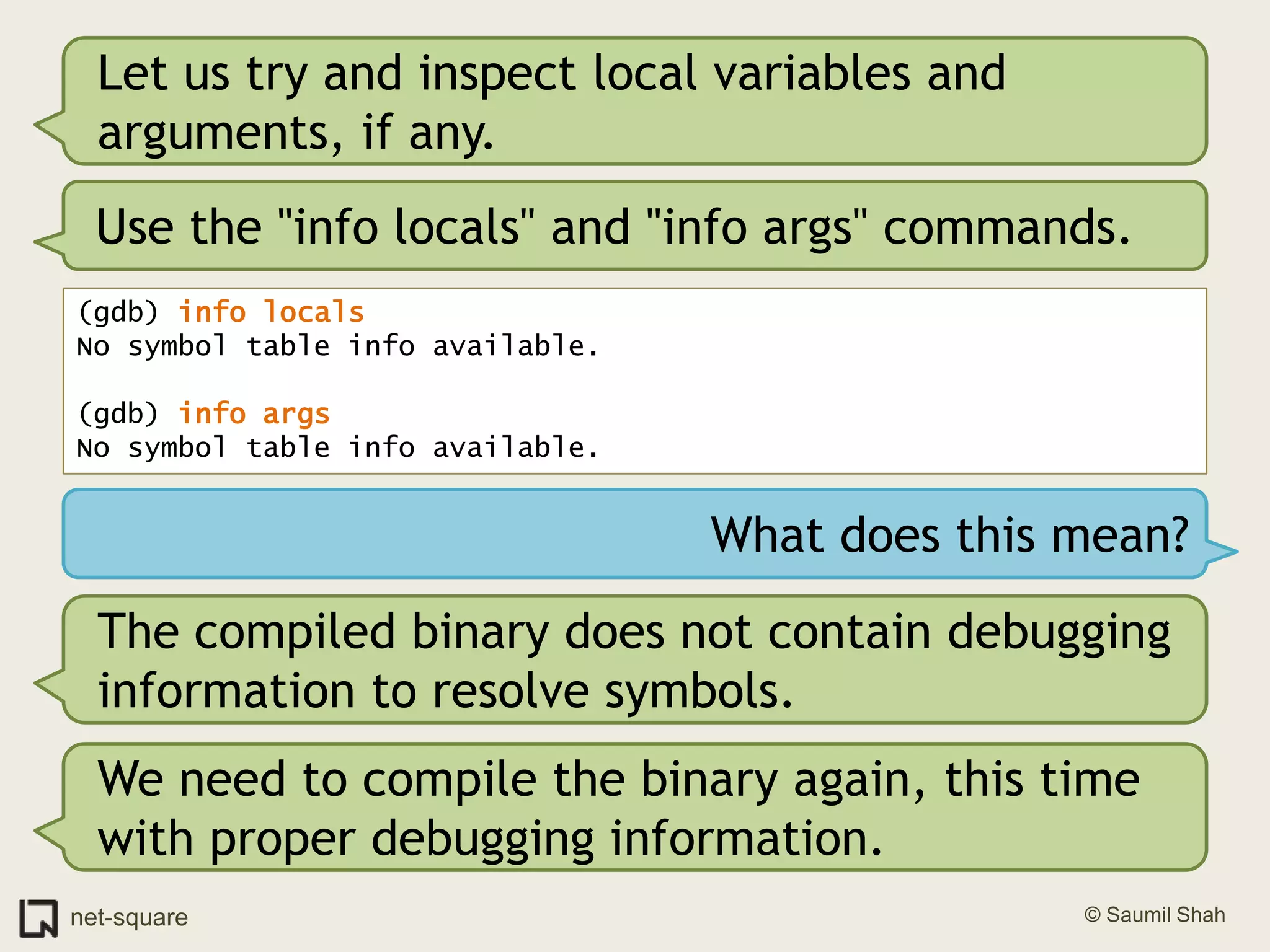The width and height of the screenshot is (1270, 952).
Task: Click the net-square logo icon
Action: (x=38, y=918)
